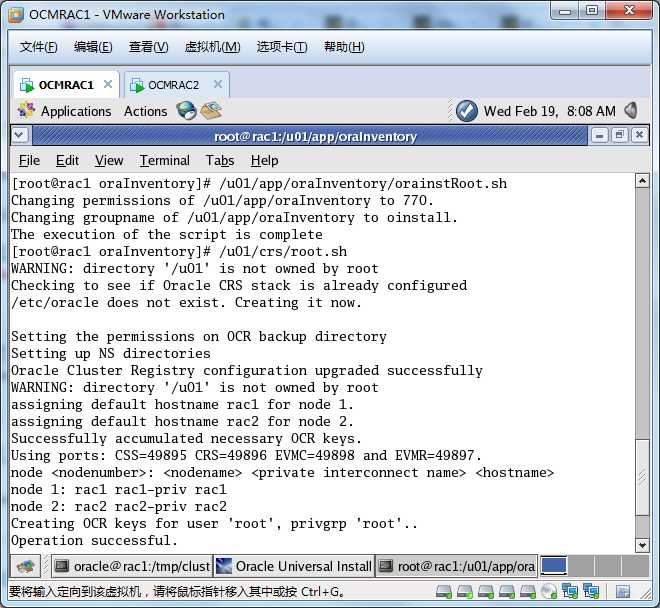Click the update notification checkmark icon
Viewport: 660px width, 608px height.
[467, 111]
